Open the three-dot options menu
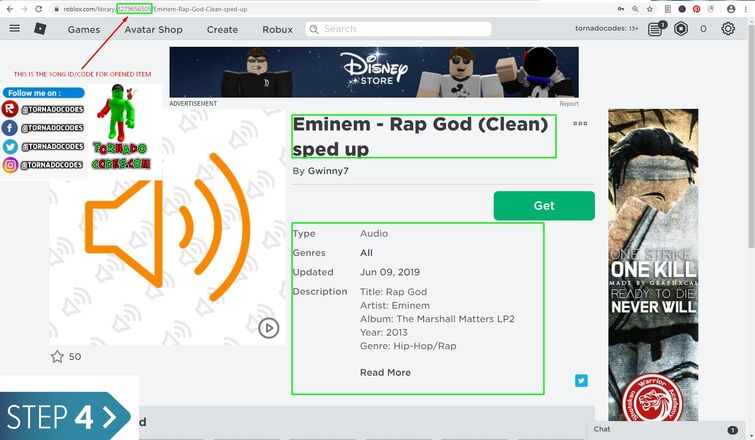Screen dimensions: 755x440 pos(580,124)
